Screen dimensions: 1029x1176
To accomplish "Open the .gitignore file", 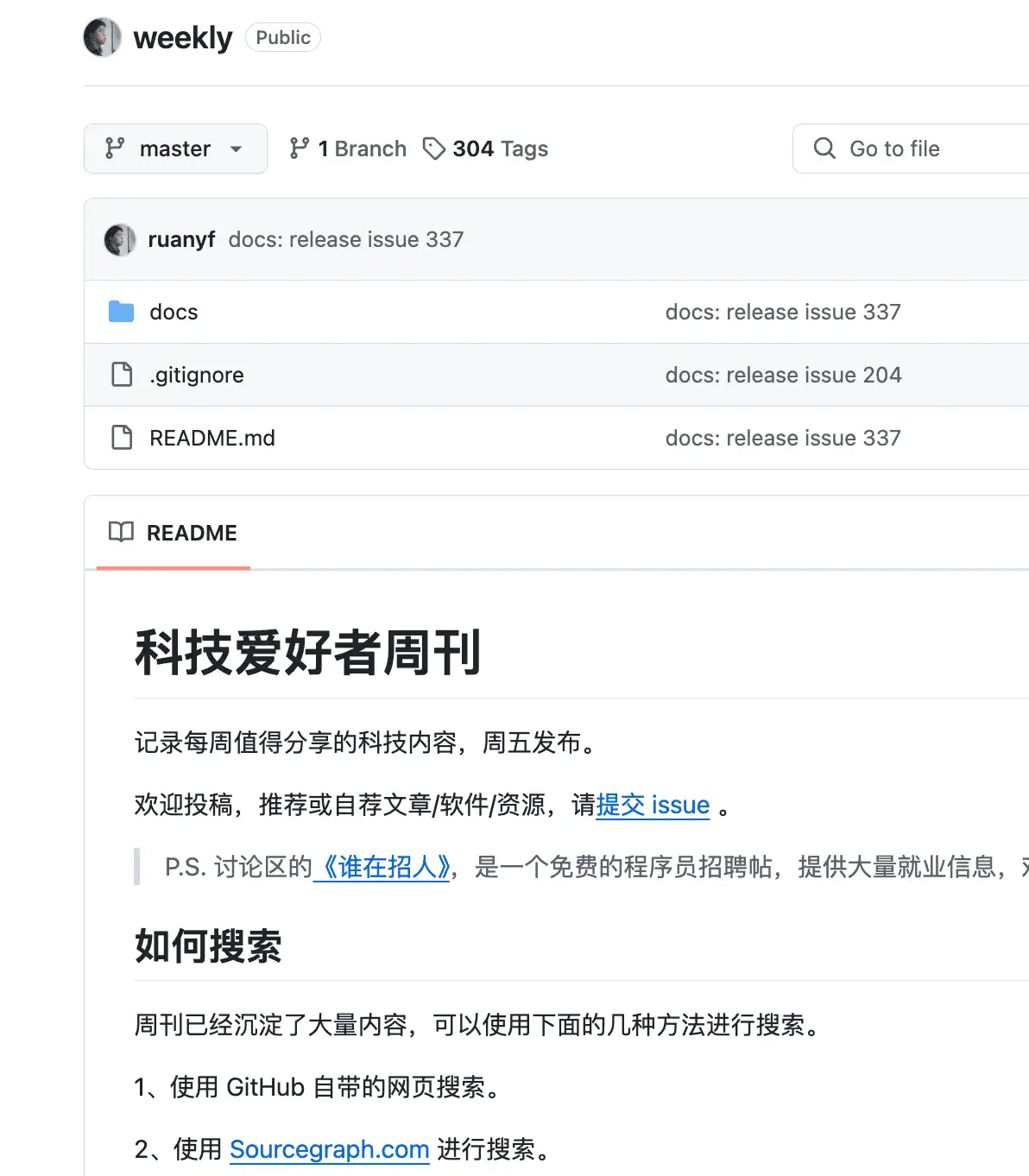I will (197, 375).
